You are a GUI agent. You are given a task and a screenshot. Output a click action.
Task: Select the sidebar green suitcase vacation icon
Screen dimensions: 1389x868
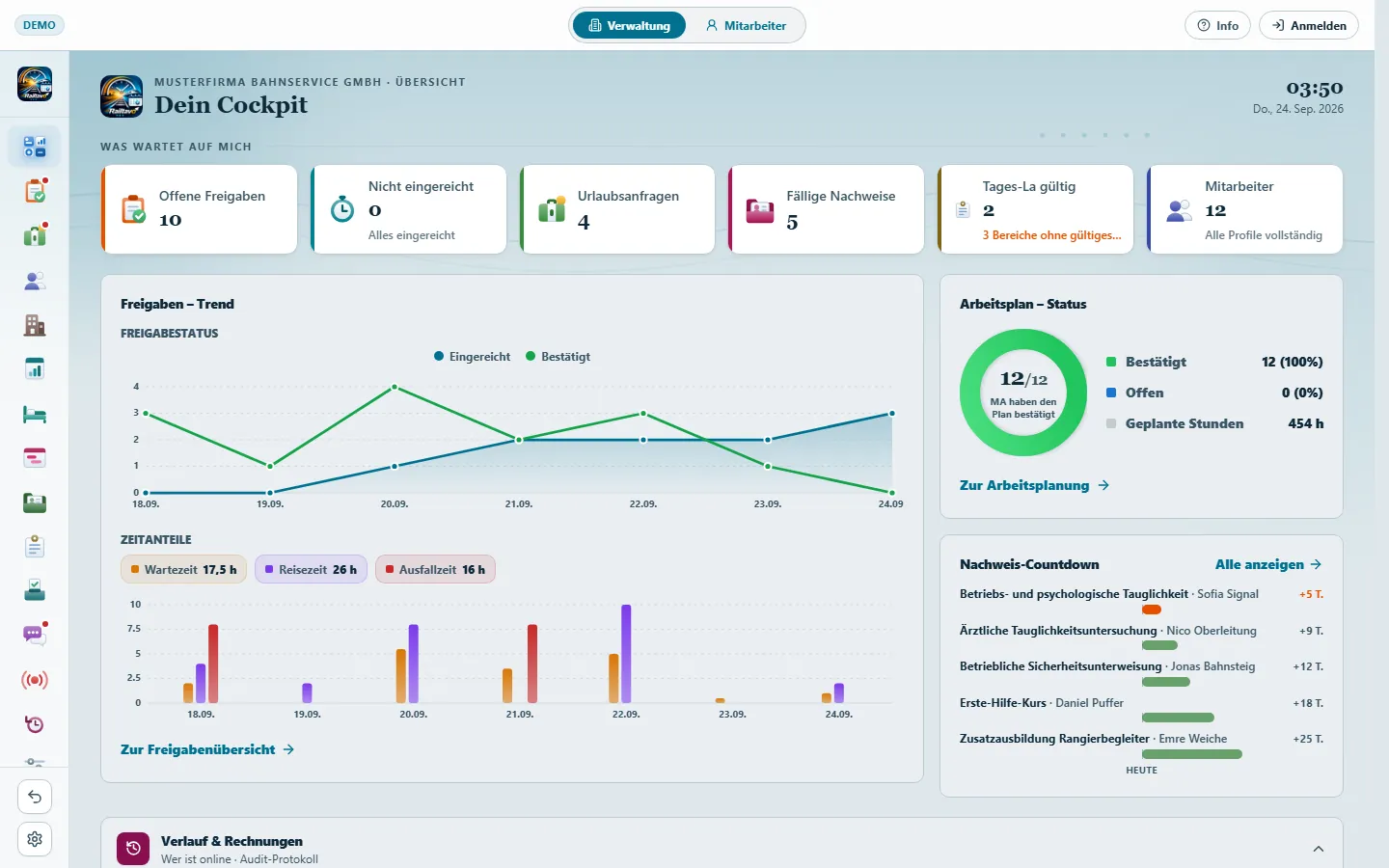coord(35,235)
